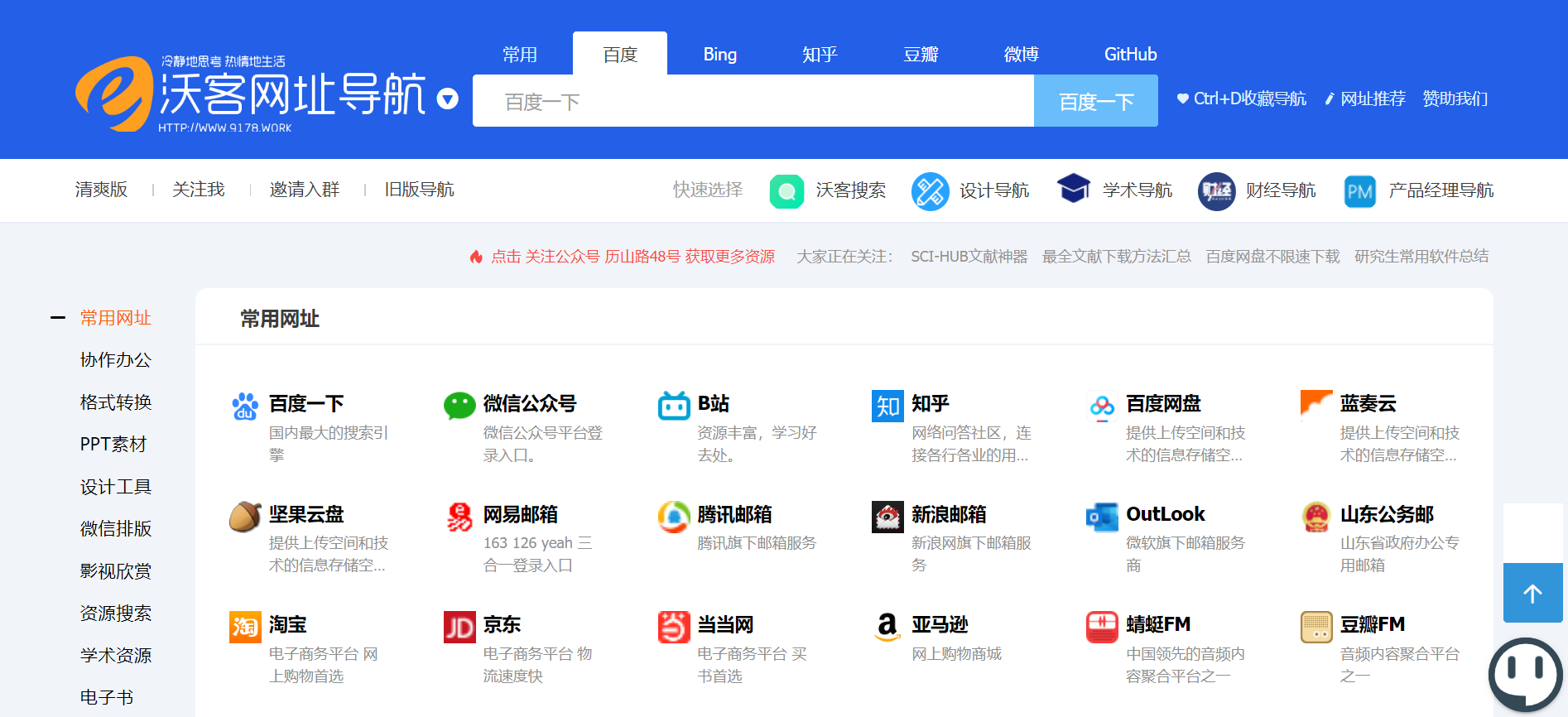This screenshot has height=717, width=1568.
Task: Click the red 网易邮箱 icon
Action: [x=459, y=517]
